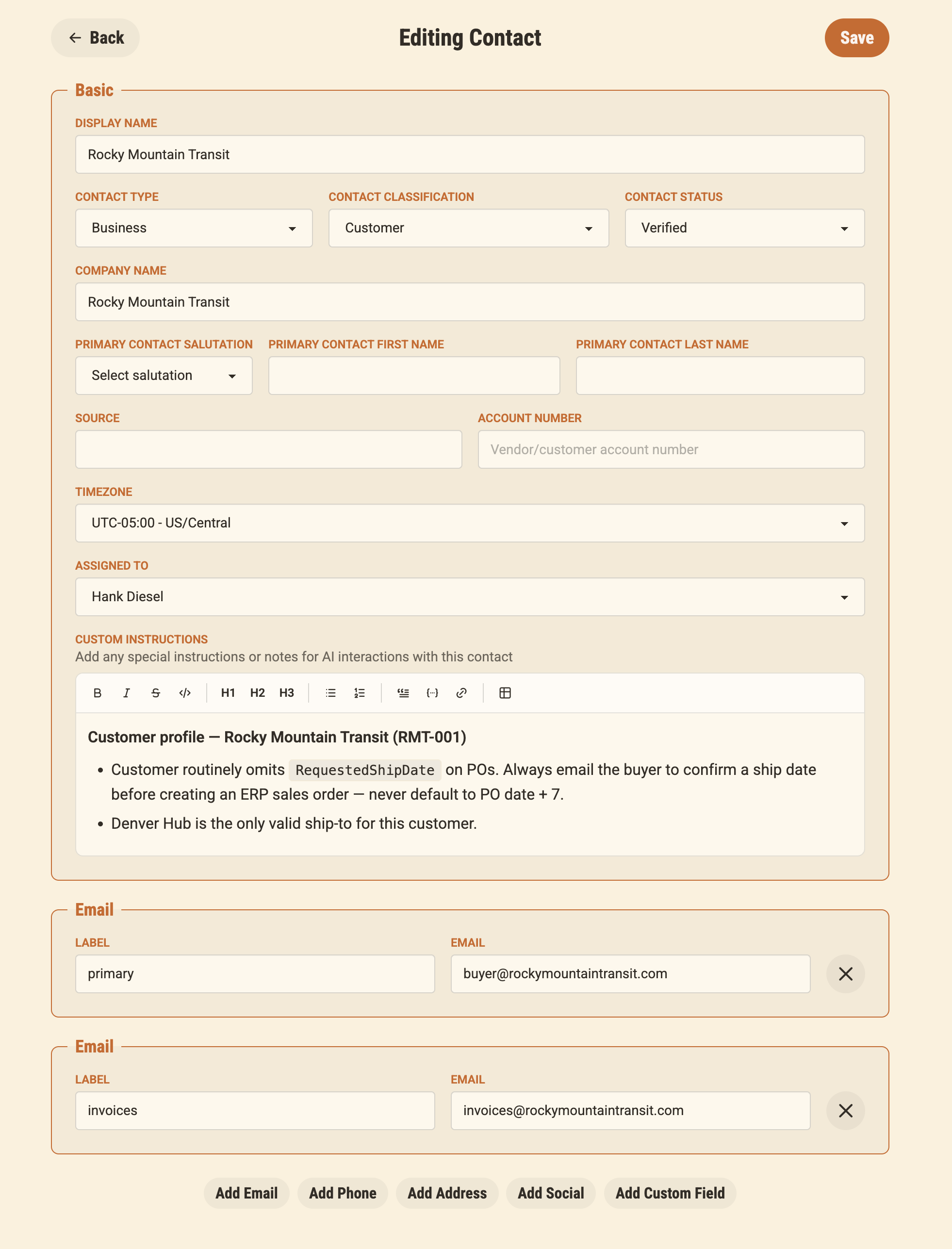Insert a numbered list in the editor
The width and height of the screenshot is (952, 1249).
point(359,692)
